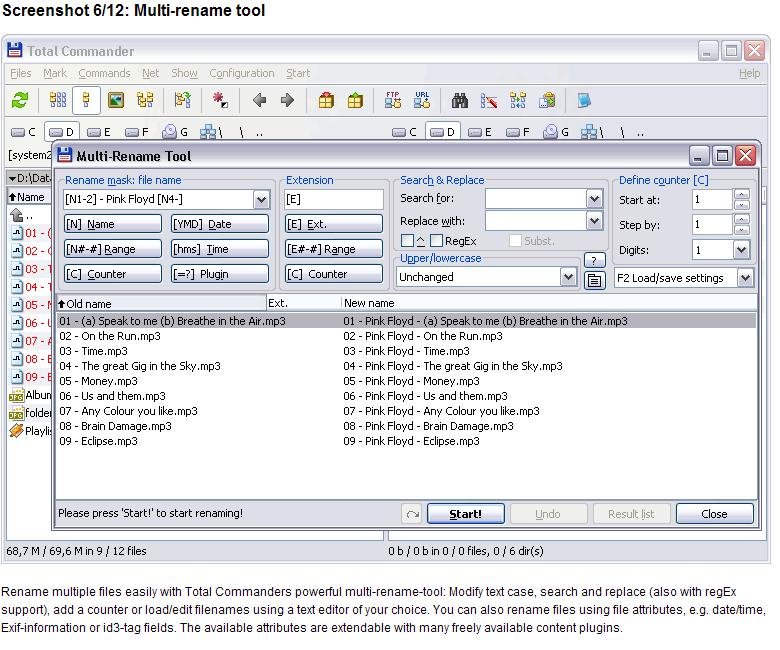The image size is (780, 650).
Task: Enable Thumbnail view picture icon
Action: point(115,100)
